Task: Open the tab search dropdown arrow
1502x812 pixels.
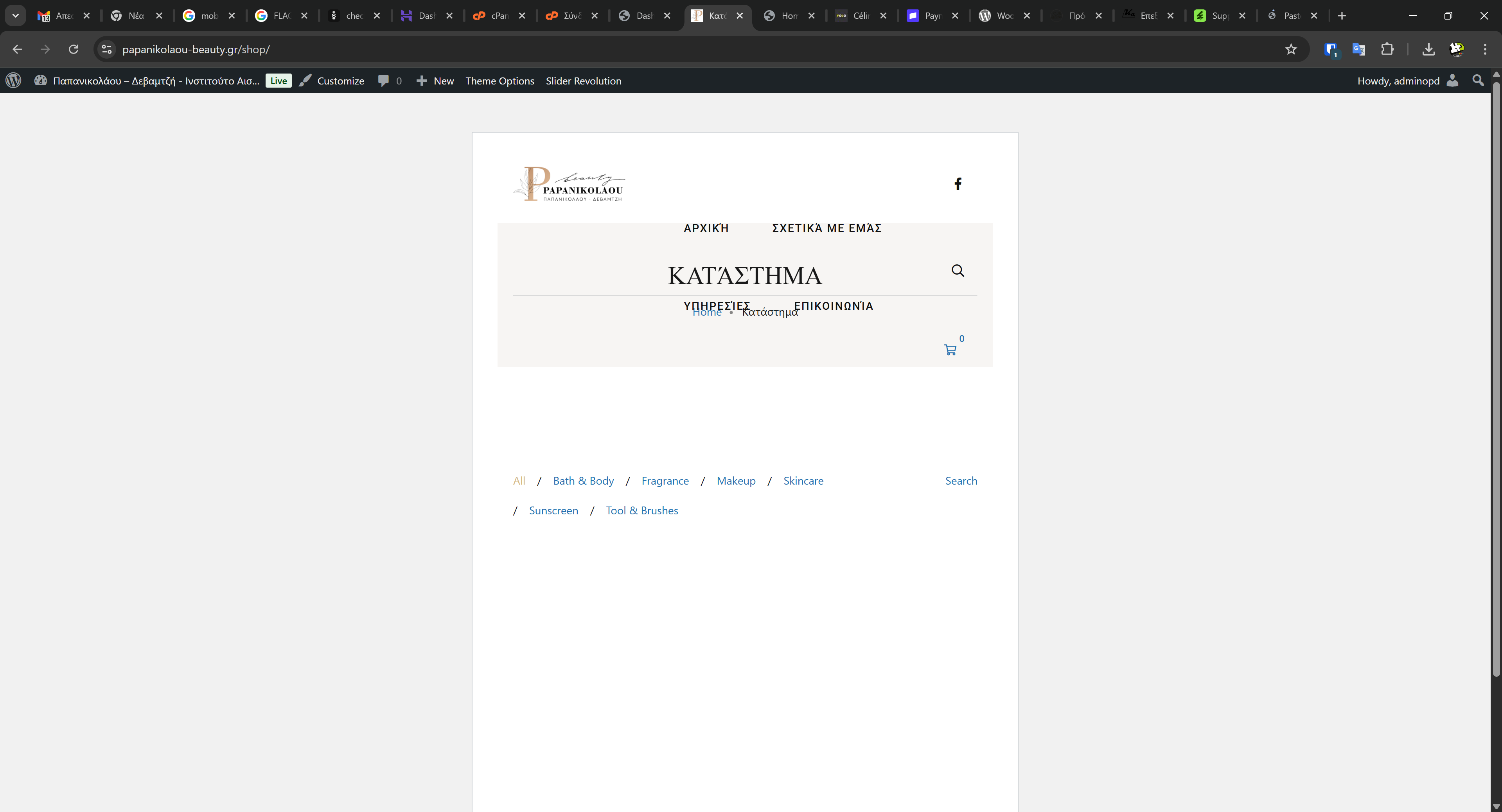Action: (x=16, y=16)
